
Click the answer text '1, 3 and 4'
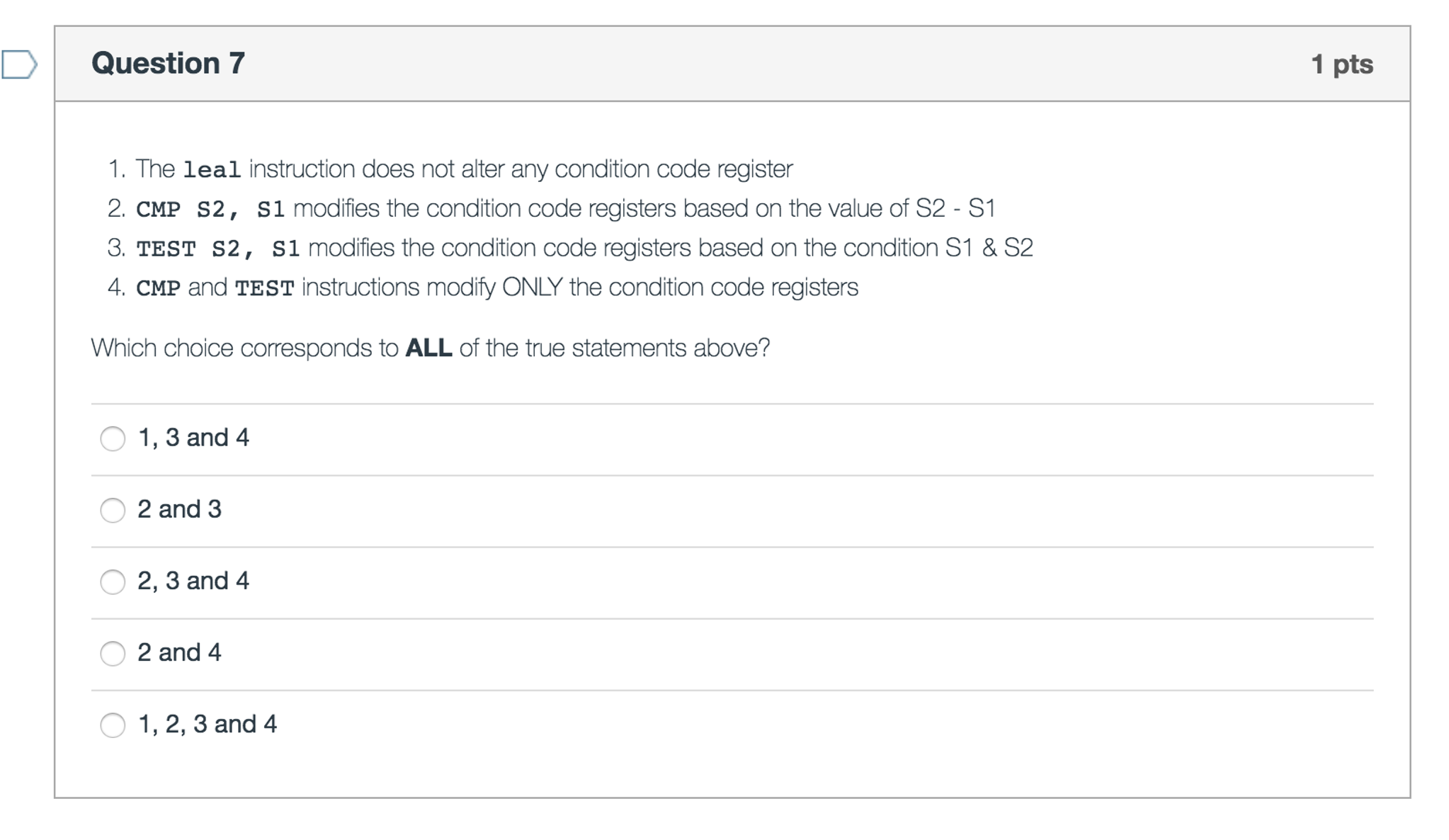click(193, 438)
